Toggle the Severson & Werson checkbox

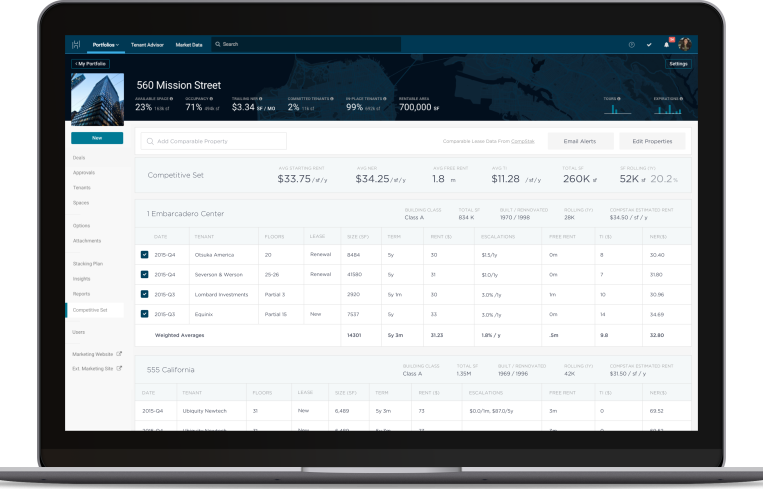click(x=145, y=274)
